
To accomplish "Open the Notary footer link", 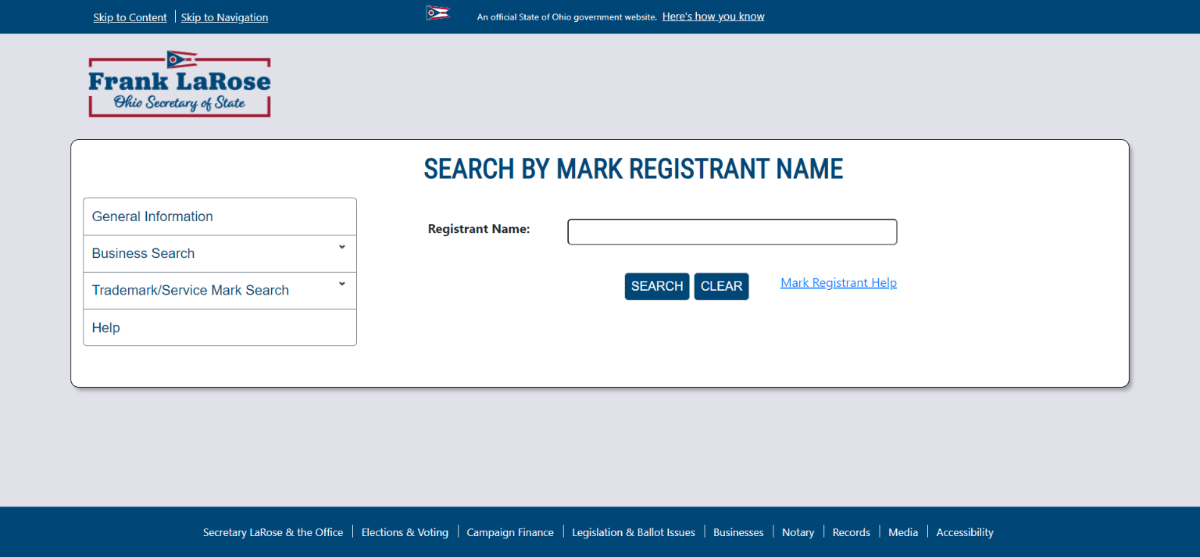I will click(x=798, y=532).
